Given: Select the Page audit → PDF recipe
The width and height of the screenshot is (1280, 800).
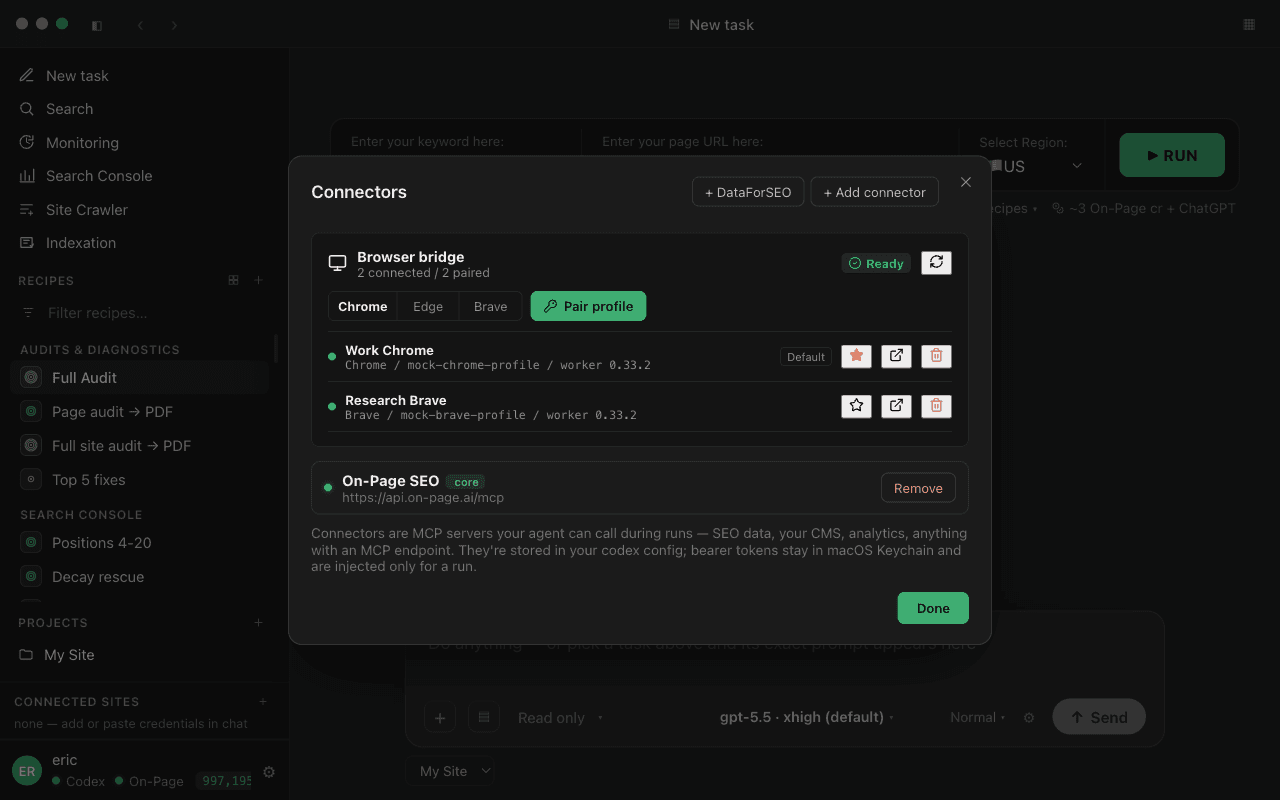Looking at the screenshot, I should [x=140, y=412].
